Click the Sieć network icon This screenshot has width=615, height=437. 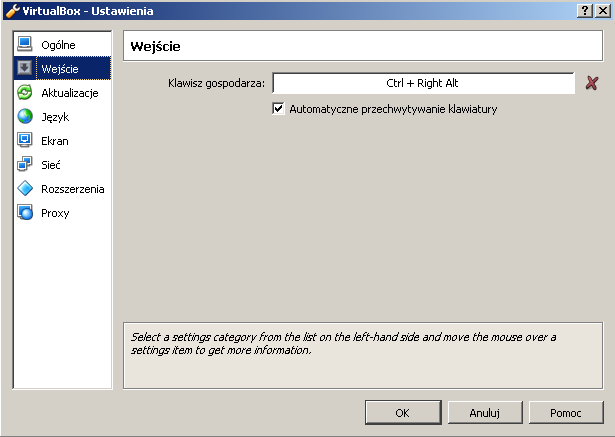25,164
